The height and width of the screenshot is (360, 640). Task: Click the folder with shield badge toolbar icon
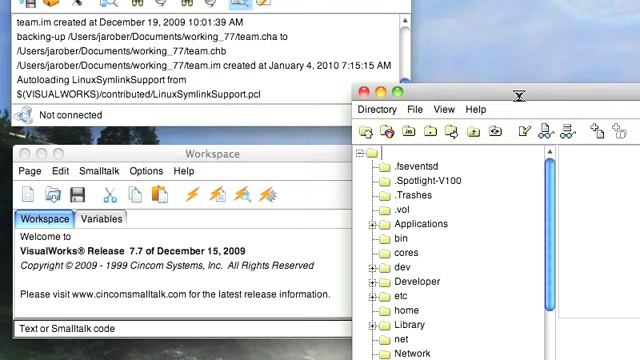tap(387, 131)
